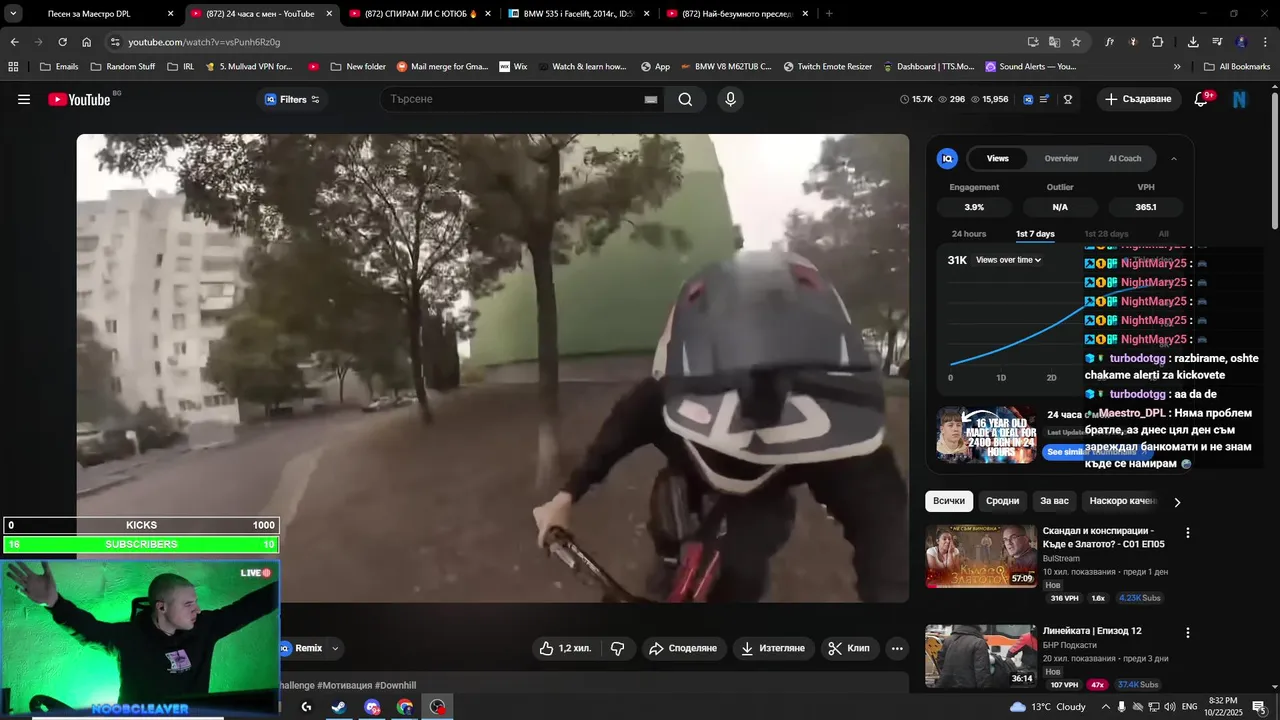Image resolution: width=1280 pixels, height=720 pixels.
Task: Open options for Линейката Епизод 12 video
Action: 1188,633
